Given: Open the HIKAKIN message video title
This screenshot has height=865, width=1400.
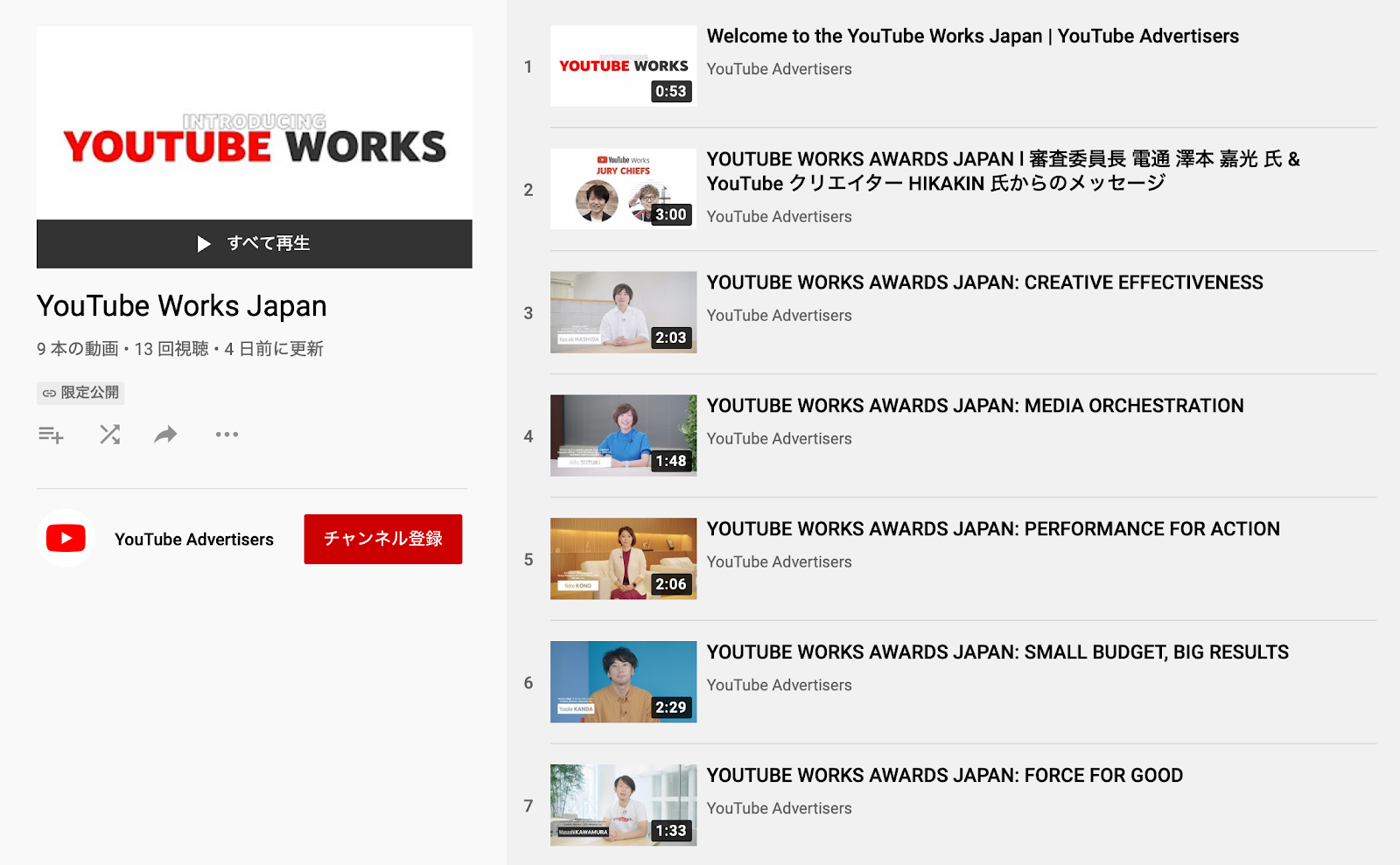Looking at the screenshot, I should (x=1004, y=171).
